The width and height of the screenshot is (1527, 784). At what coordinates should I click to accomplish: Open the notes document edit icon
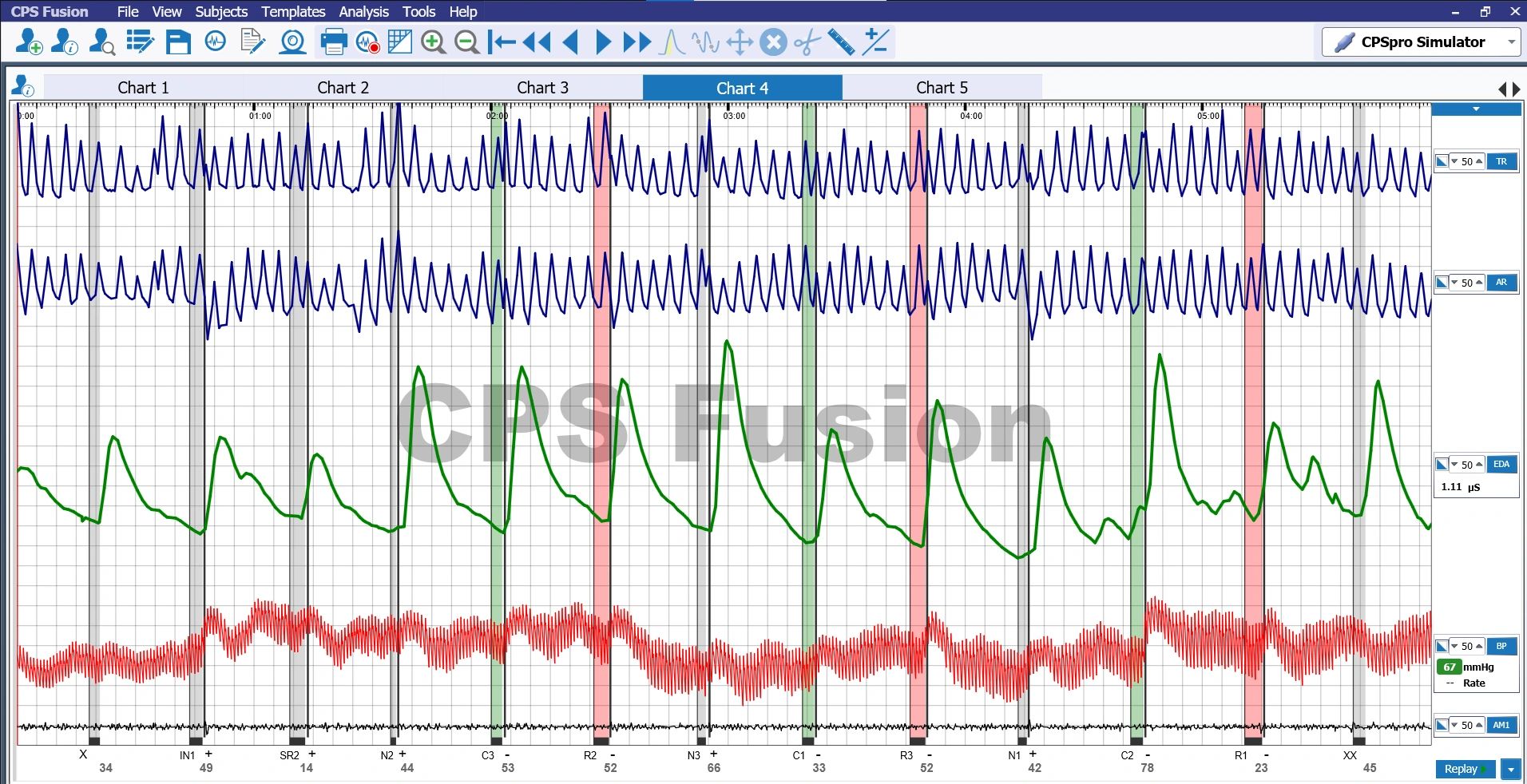(253, 42)
